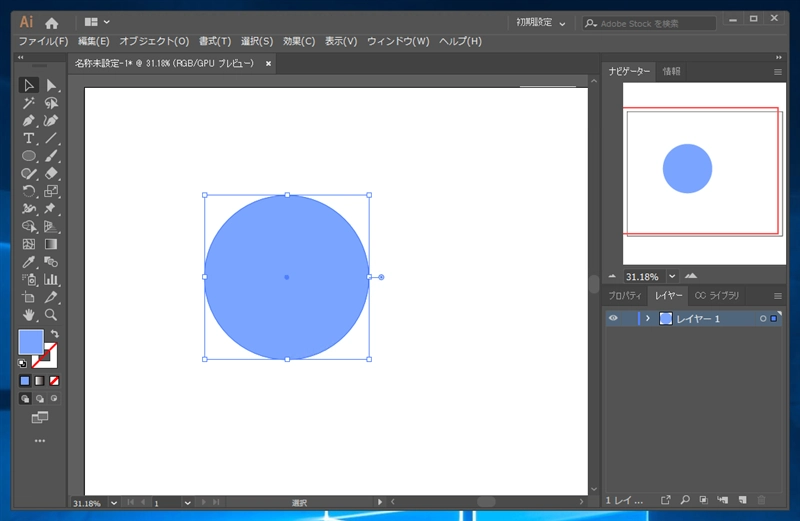Set paint mode to Gradient
Screen dimensions: 800x521
click(39, 381)
